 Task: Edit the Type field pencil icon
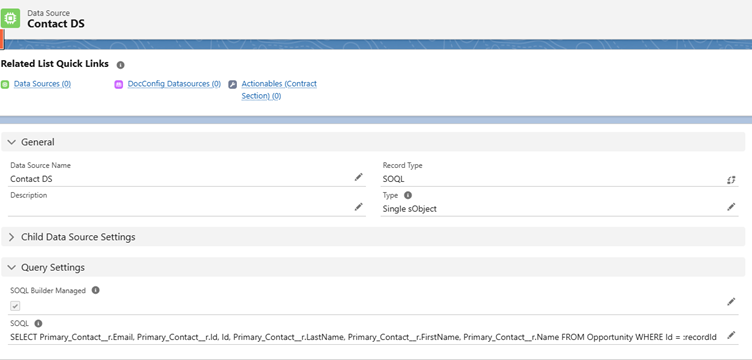pos(731,207)
